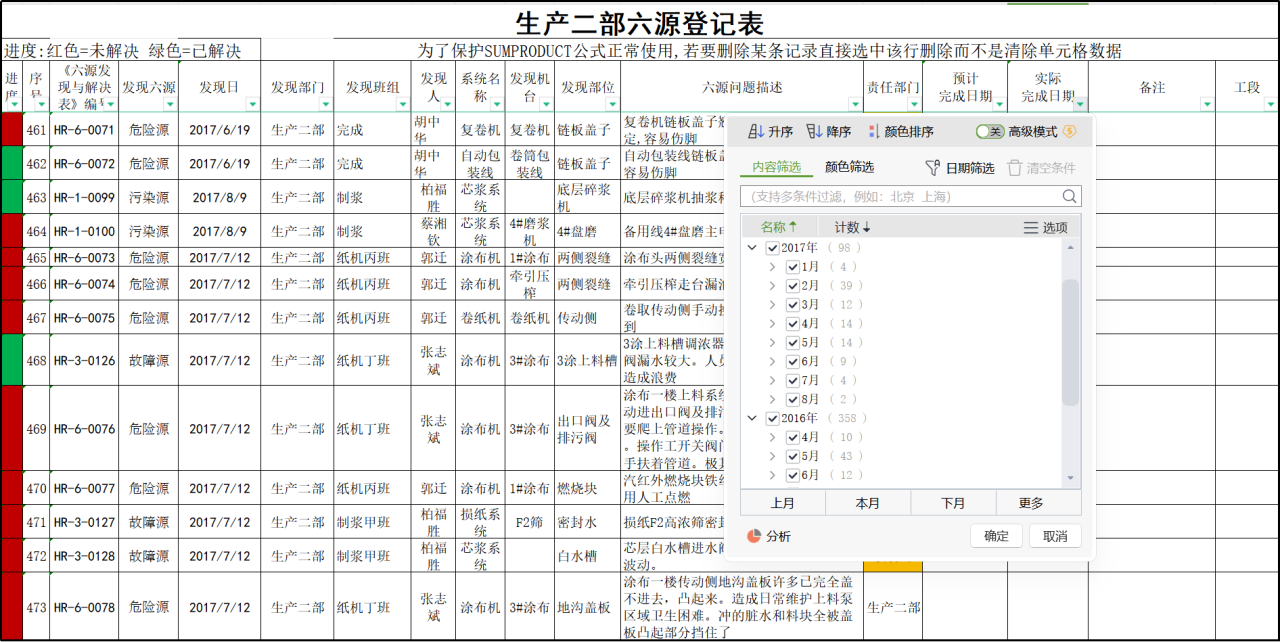Switch to 内容筛选 tab

click(777, 168)
